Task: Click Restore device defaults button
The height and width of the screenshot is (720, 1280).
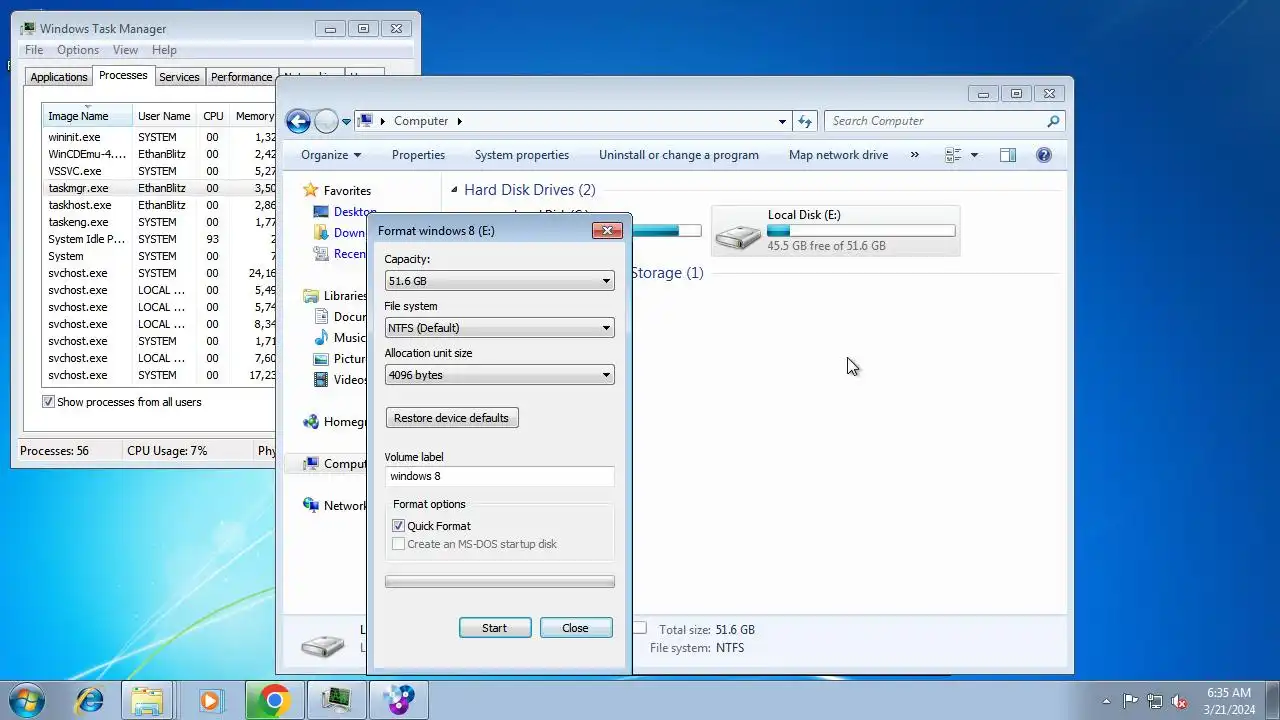Action: click(x=452, y=418)
